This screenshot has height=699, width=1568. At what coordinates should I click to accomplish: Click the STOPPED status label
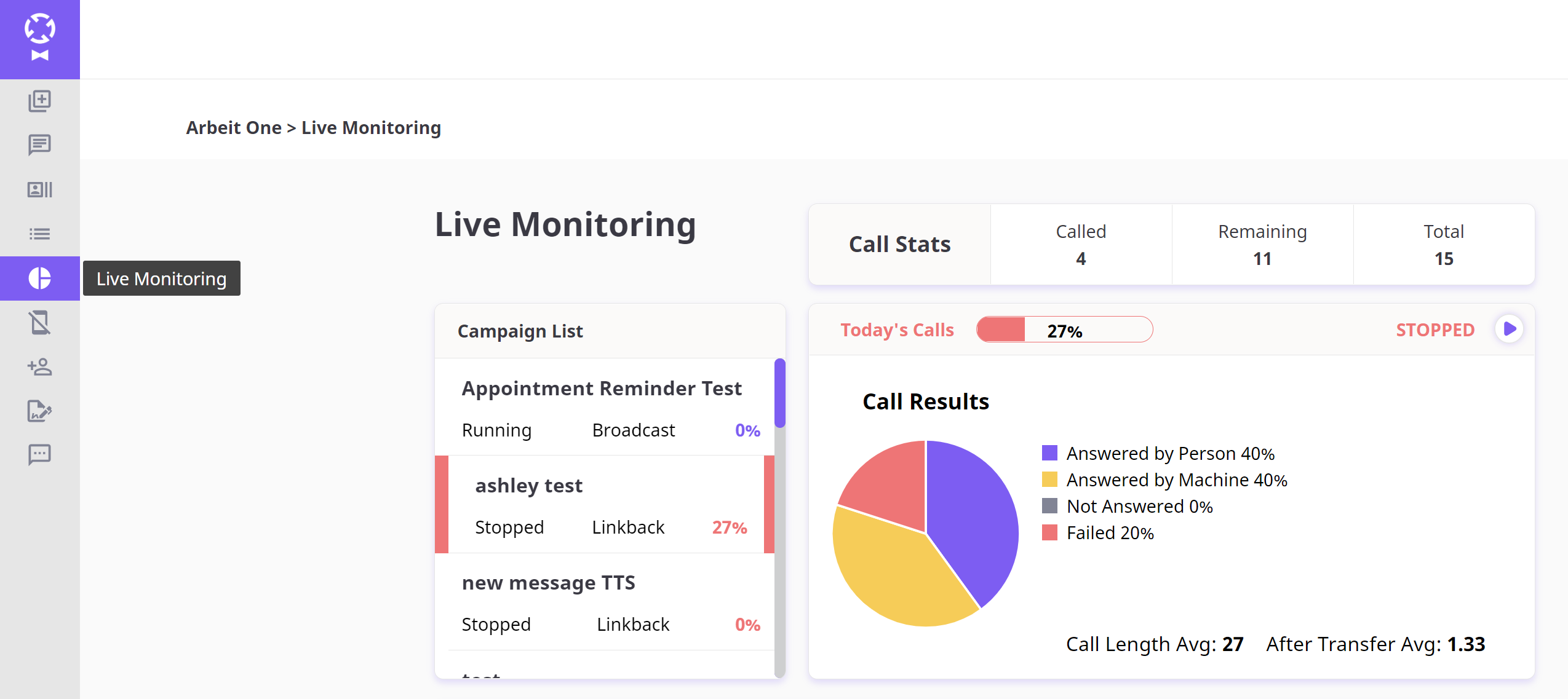1435,330
